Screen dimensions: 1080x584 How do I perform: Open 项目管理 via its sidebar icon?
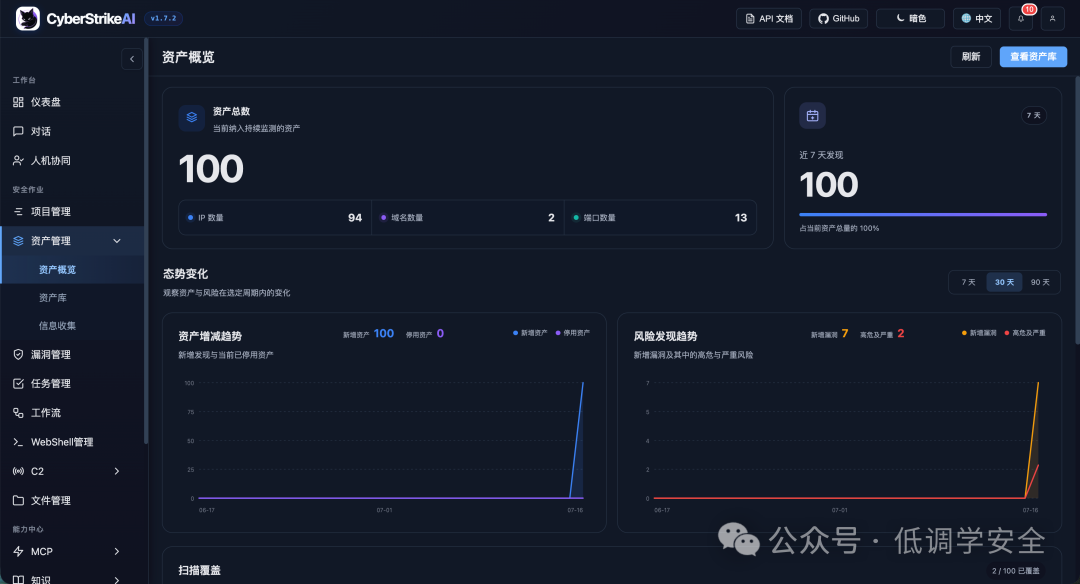click(x=19, y=211)
